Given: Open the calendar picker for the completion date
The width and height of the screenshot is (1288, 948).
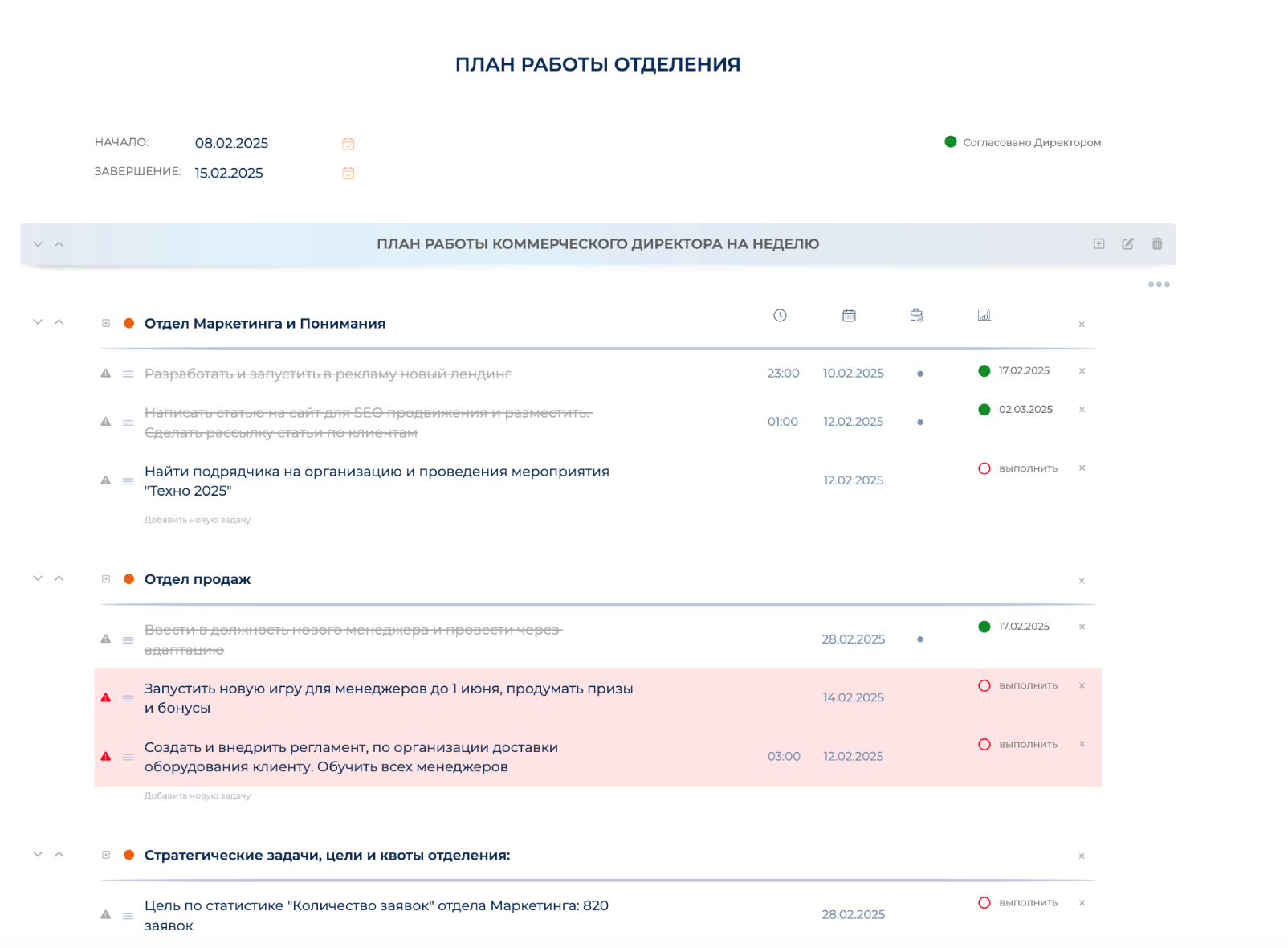Looking at the screenshot, I should [x=348, y=172].
